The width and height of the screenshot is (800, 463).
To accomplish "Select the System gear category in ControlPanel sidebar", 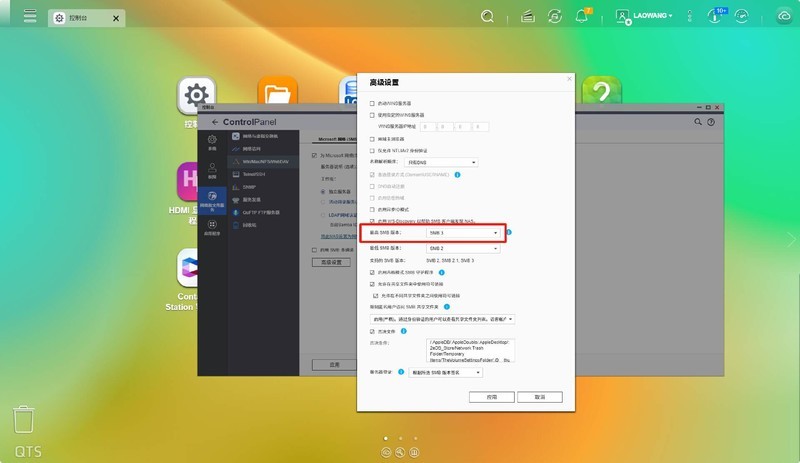I will coord(212,142).
